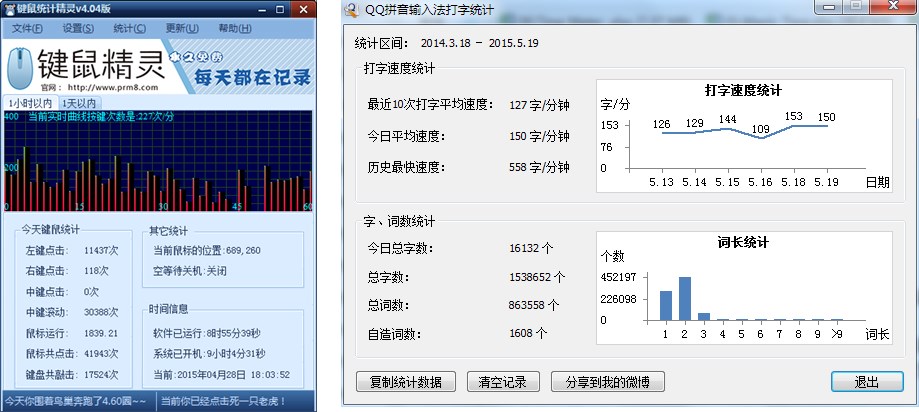Click 最近10次打字平均速度 127 字/分钟 value
919x412 pixels.
click(539, 105)
